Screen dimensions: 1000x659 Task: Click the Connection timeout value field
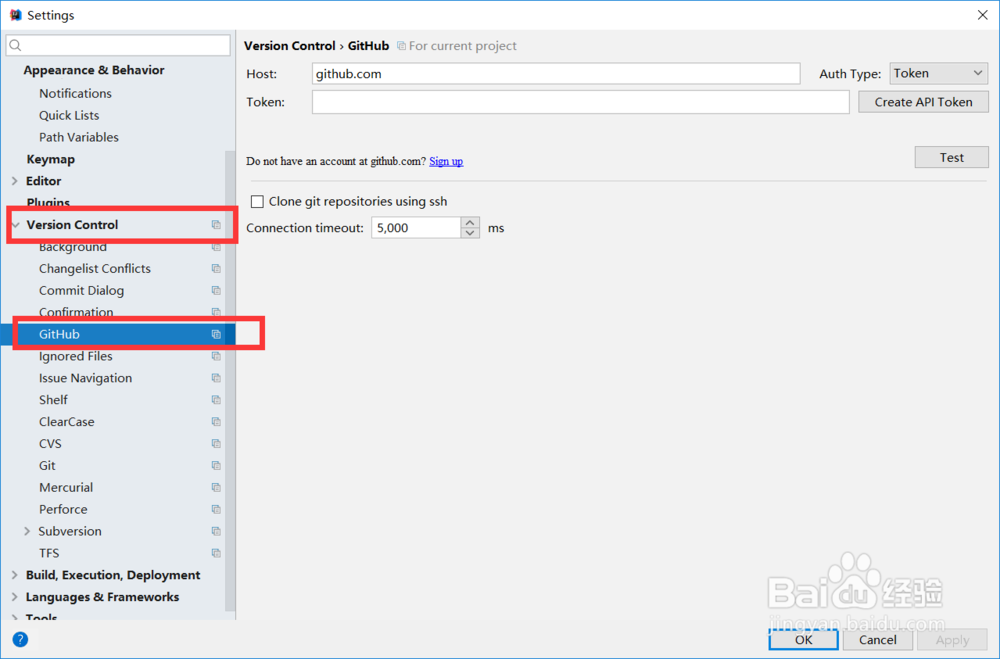pos(416,228)
